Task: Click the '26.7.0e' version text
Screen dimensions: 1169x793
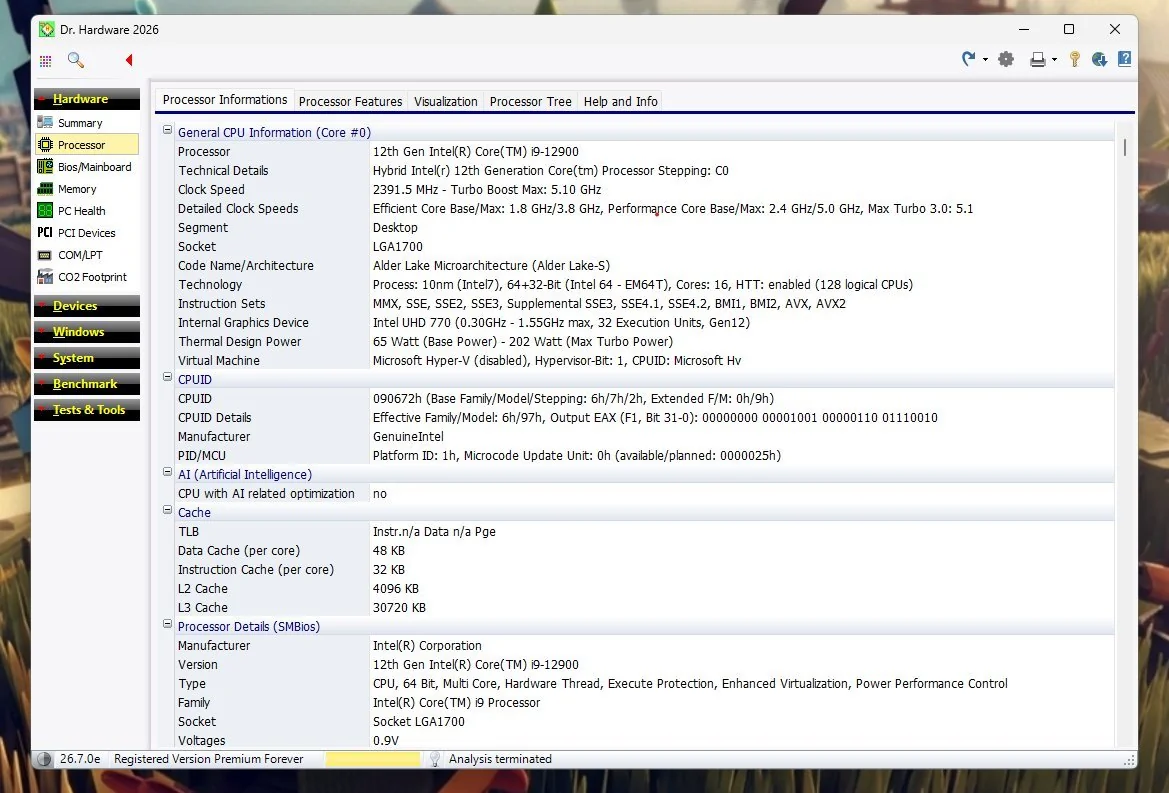Action: coord(80,759)
